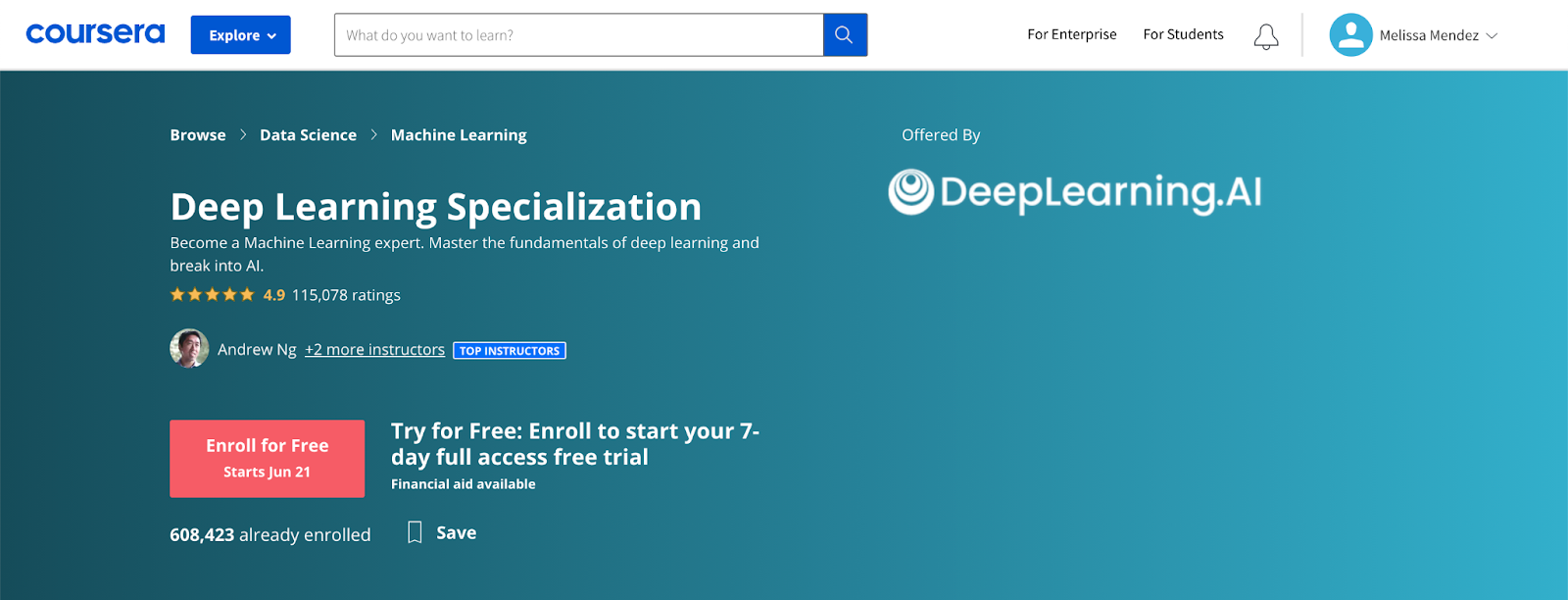Open the Explore dropdown menu
1568x600 pixels.
point(240,35)
